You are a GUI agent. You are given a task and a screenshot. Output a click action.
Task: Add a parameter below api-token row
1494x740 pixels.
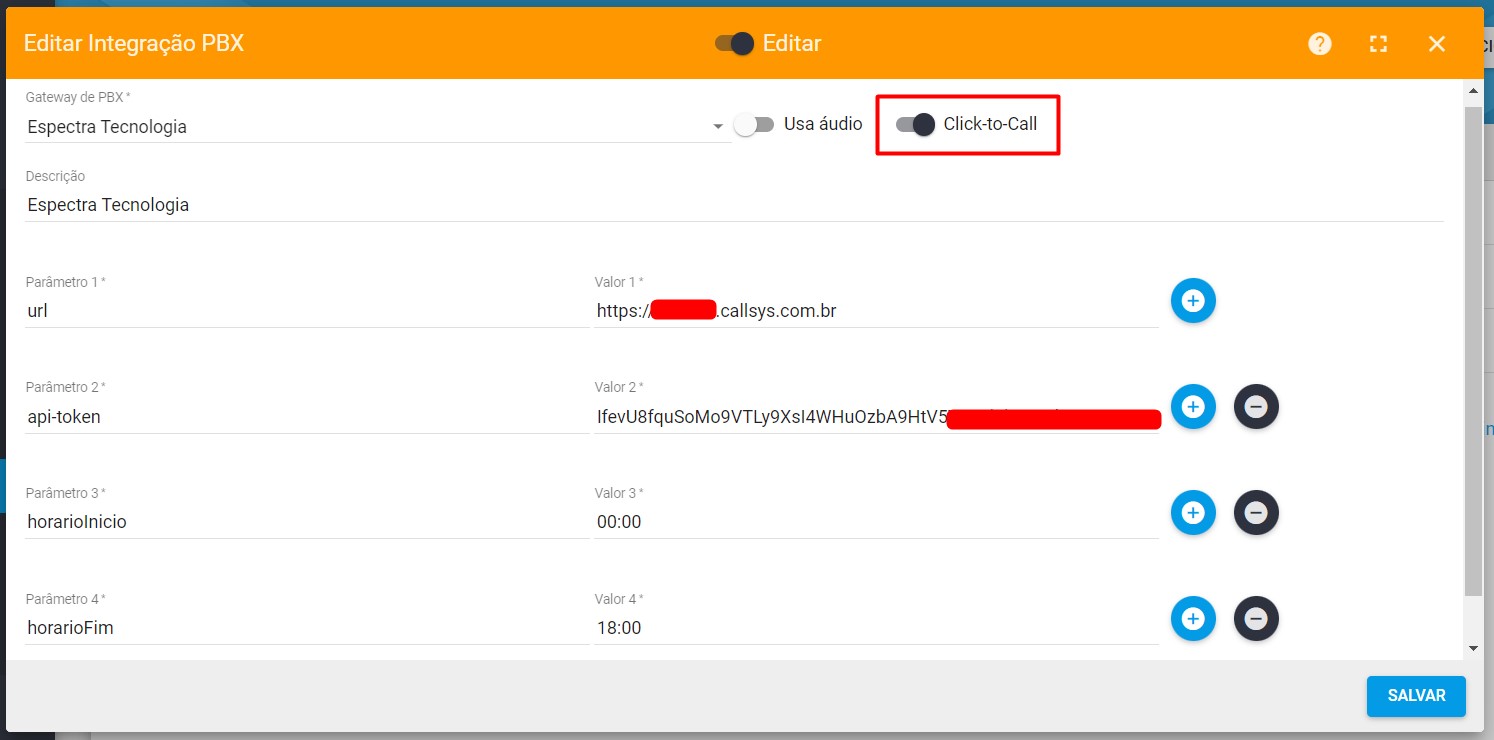[x=1193, y=406]
